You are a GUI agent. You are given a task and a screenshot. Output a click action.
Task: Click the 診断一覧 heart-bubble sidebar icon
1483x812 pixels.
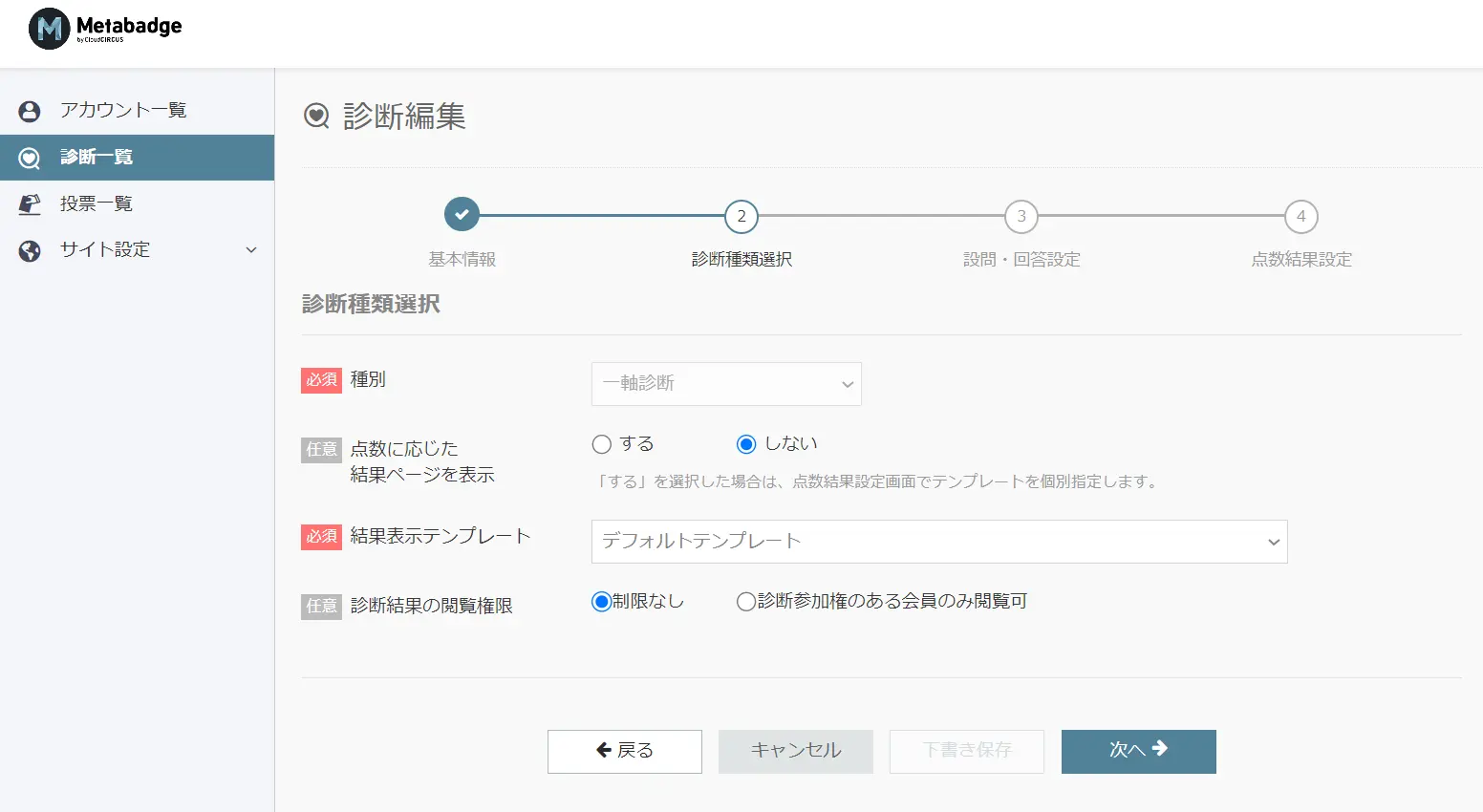(30, 158)
